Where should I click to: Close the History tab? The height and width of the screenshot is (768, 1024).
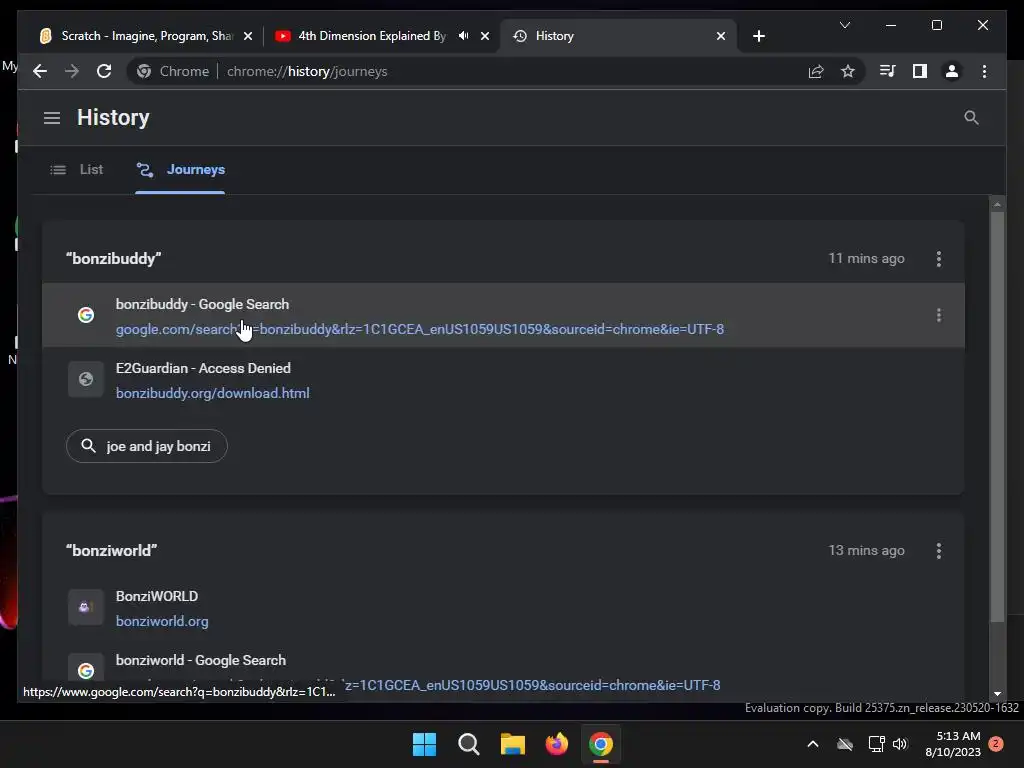720,36
